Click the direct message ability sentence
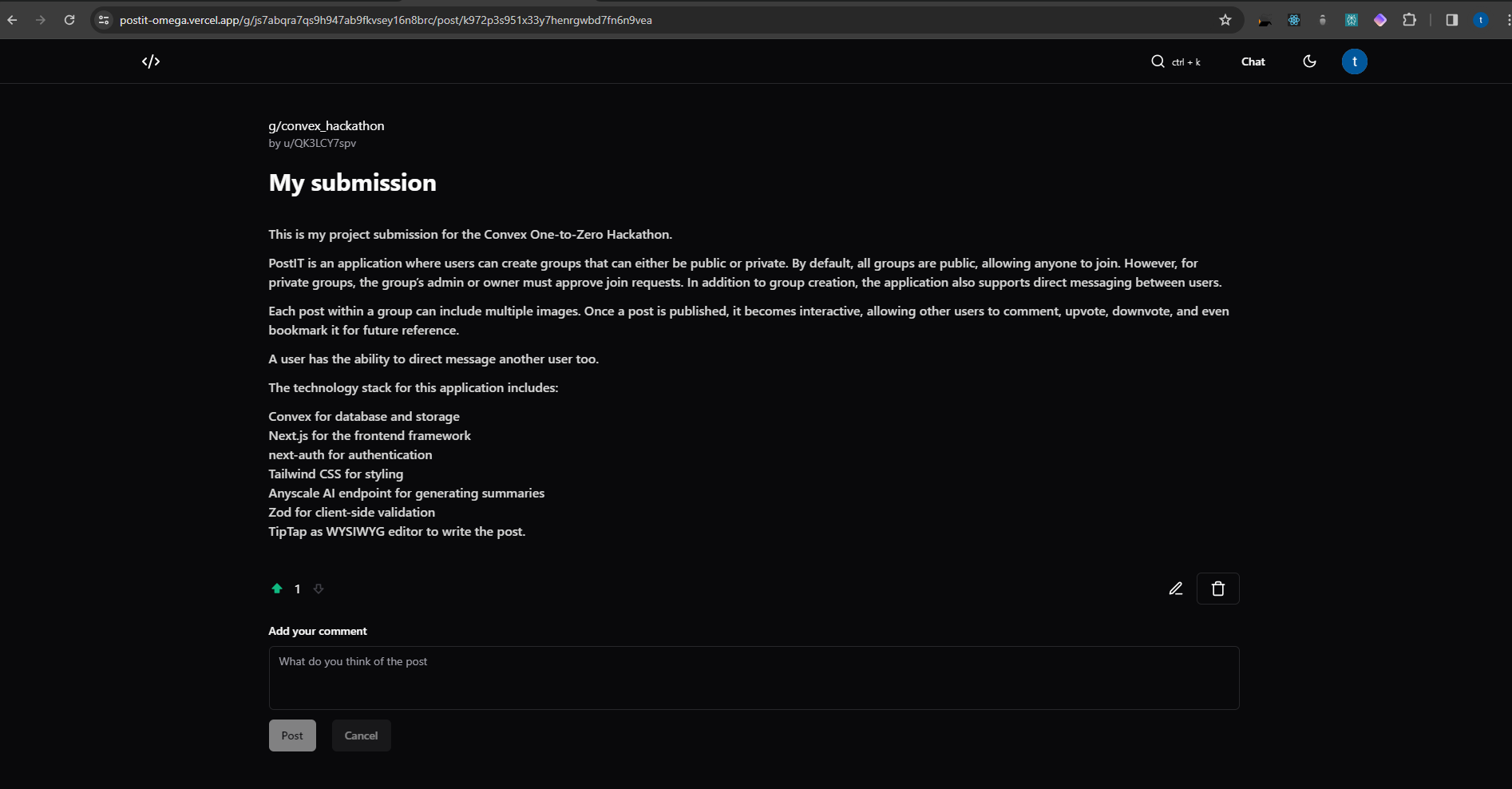The height and width of the screenshot is (789, 1512). click(x=433, y=359)
